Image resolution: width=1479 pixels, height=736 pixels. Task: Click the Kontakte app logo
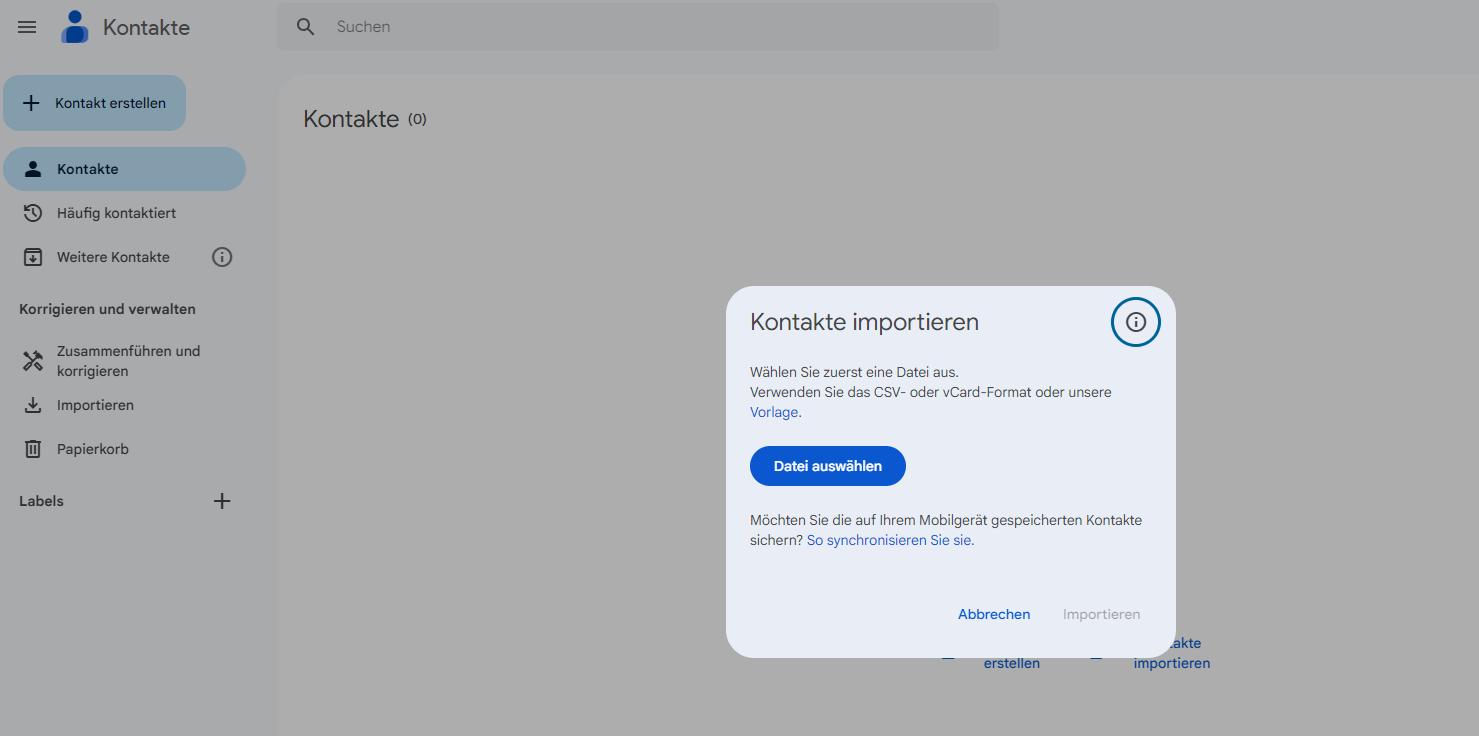coord(75,27)
